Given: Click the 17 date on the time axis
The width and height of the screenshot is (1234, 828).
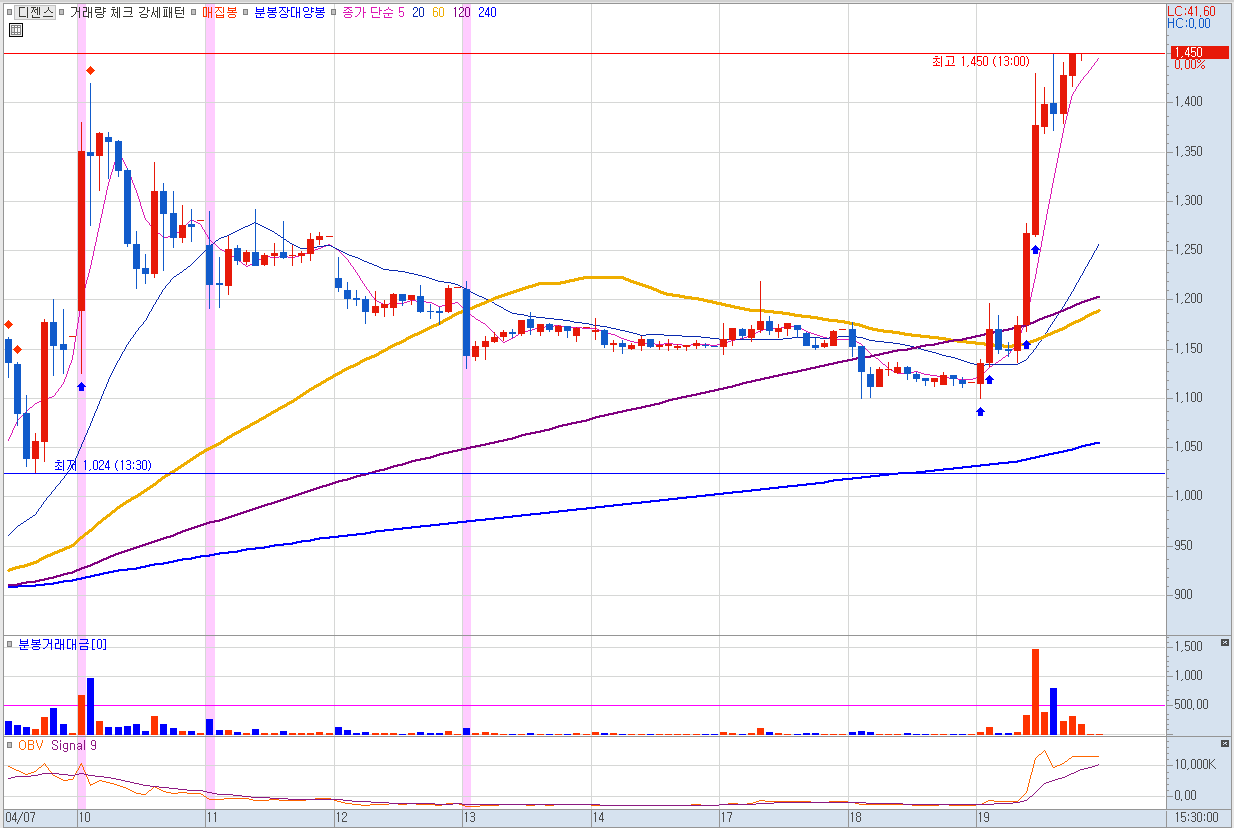Looking at the screenshot, I should point(727,817).
